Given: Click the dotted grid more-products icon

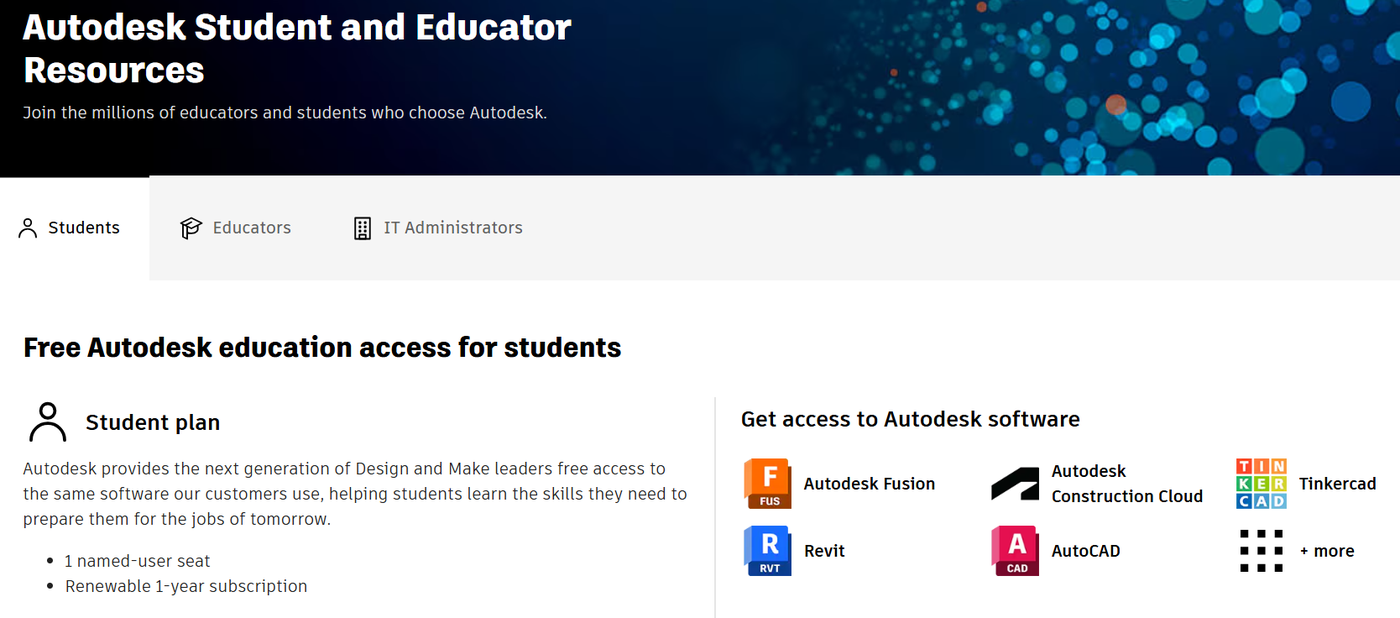Looking at the screenshot, I should click(x=1262, y=551).
